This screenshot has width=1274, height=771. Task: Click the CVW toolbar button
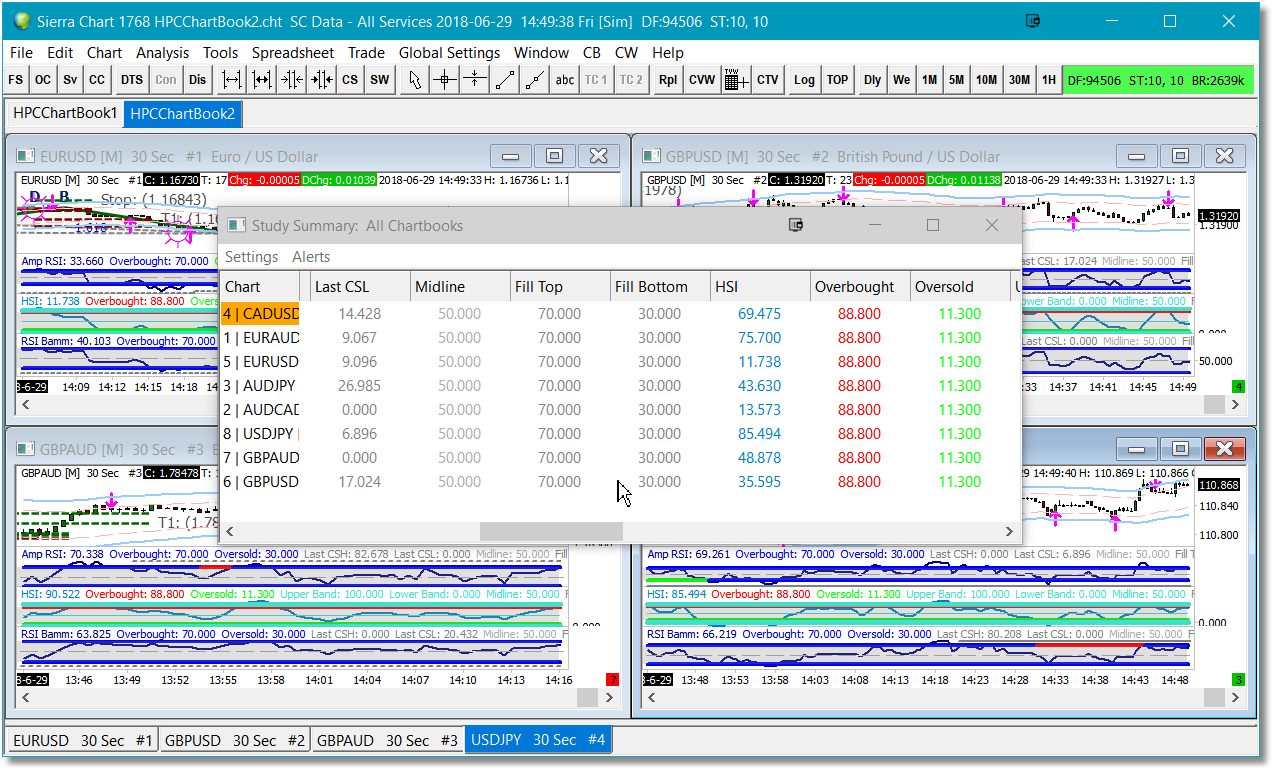click(x=702, y=80)
